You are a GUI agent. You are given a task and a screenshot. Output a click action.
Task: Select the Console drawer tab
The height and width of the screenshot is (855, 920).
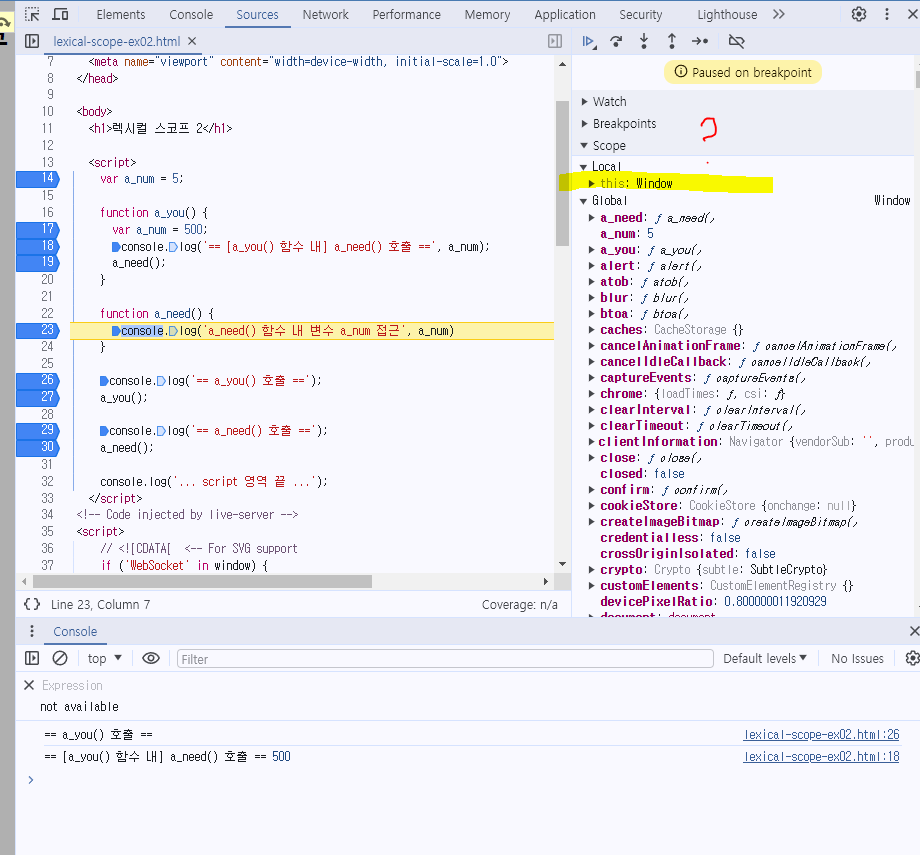(75, 631)
